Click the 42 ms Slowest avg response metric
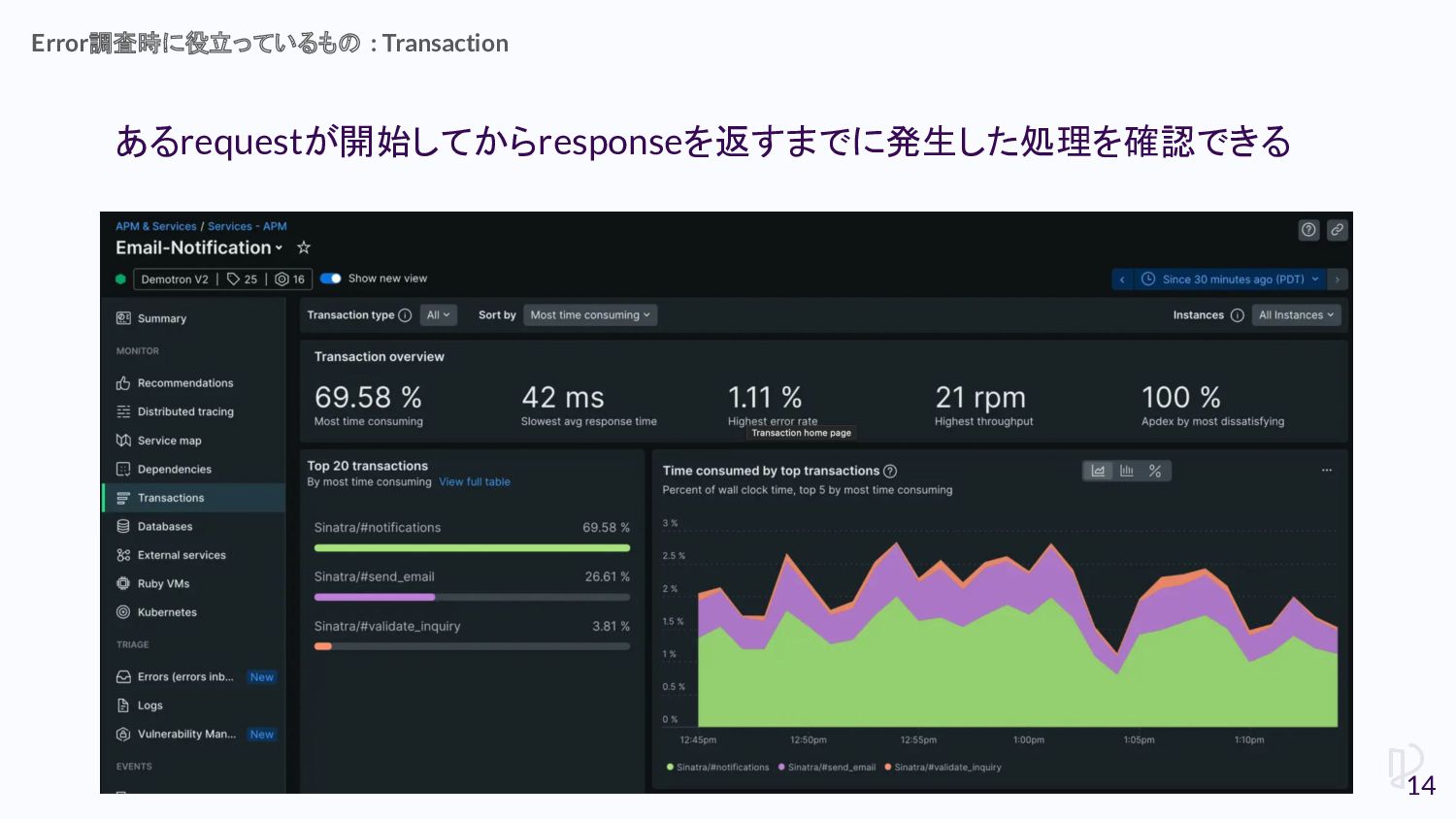Screen dimensions: 1456x819 (588, 406)
